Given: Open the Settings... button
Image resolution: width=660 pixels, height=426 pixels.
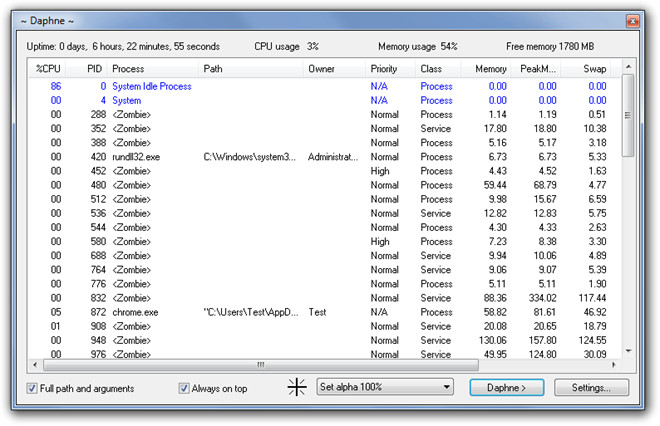Looking at the screenshot, I should coord(591,388).
